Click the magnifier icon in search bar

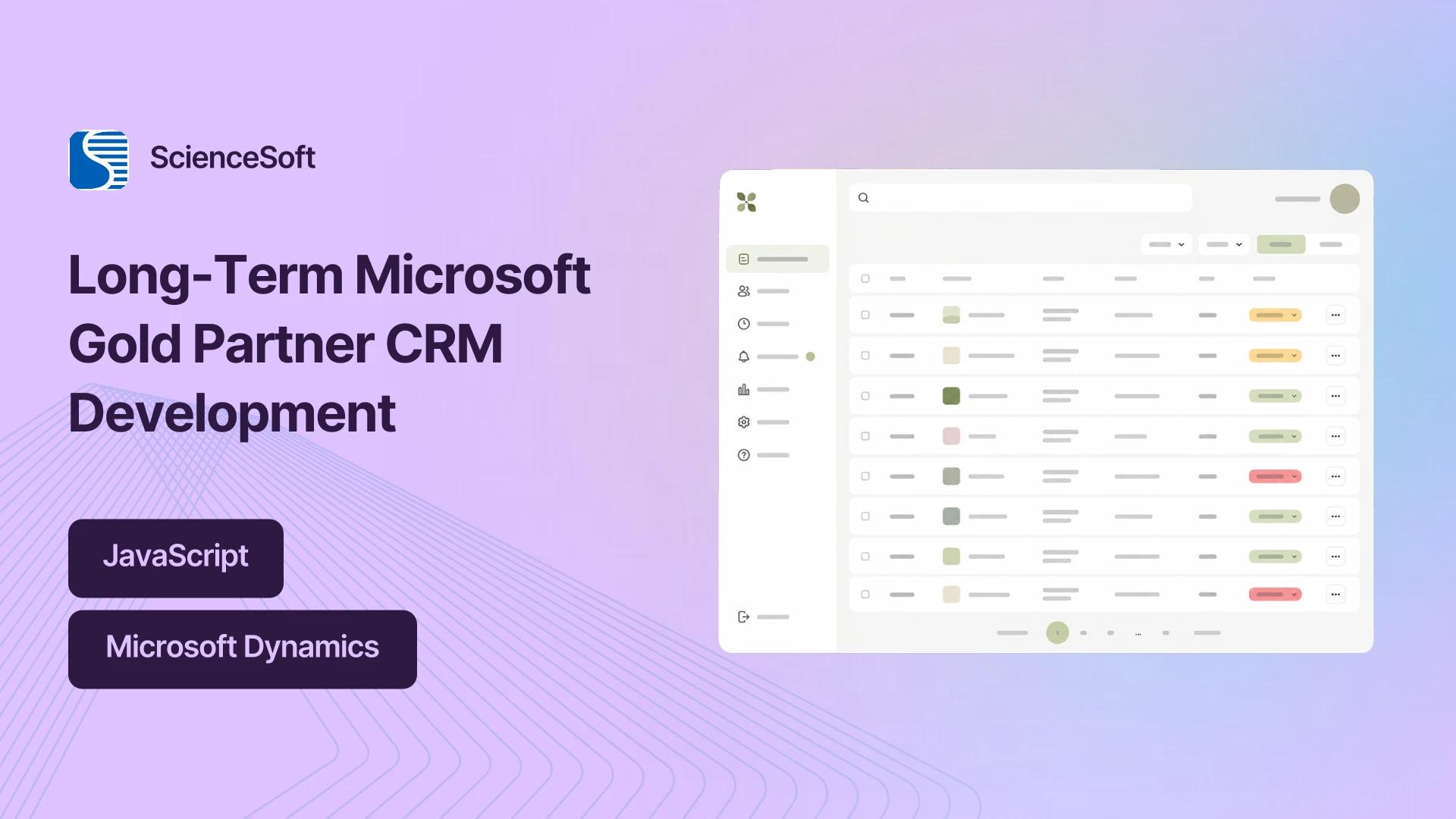[863, 198]
